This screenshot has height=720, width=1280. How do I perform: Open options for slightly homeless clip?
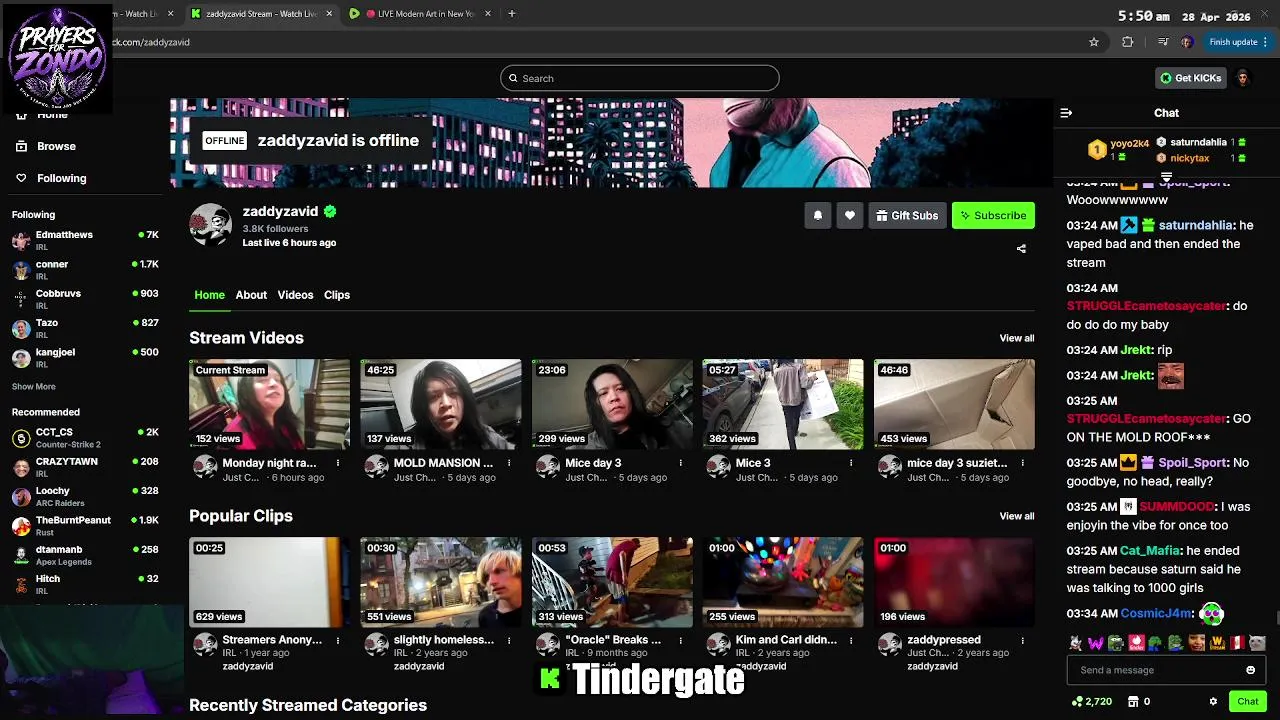pos(509,640)
